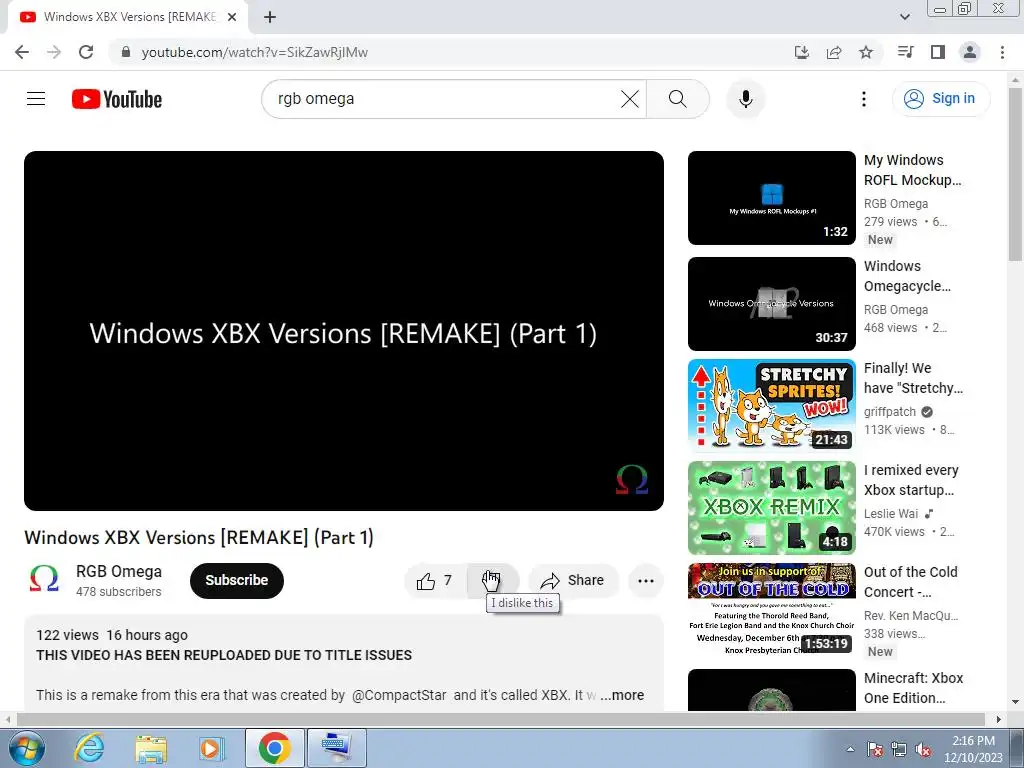
Task: Open on-screen keyboard taskbar item
Action: 336,748
